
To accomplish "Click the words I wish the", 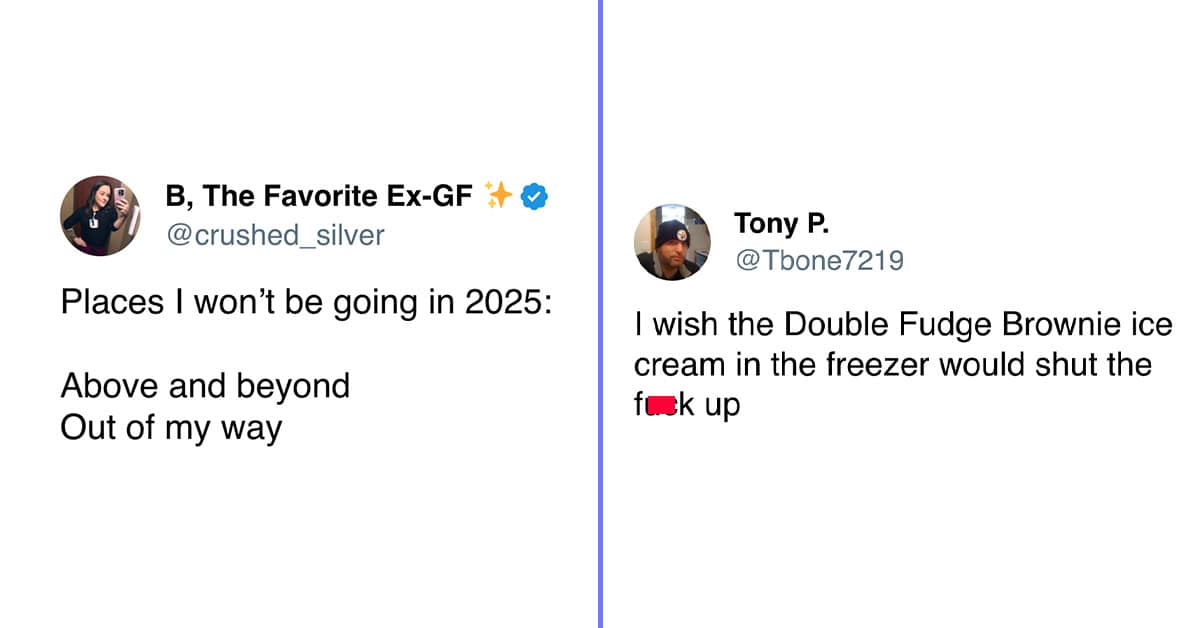I will (x=705, y=324).
